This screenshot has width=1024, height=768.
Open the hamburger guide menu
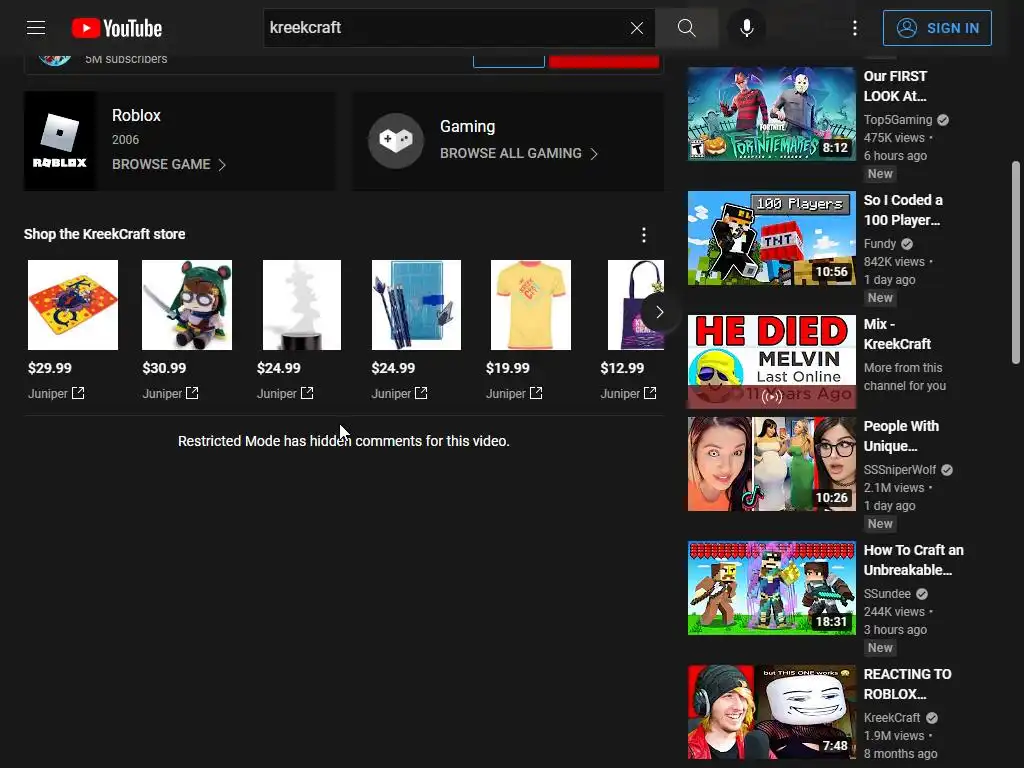tap(36, 27)
